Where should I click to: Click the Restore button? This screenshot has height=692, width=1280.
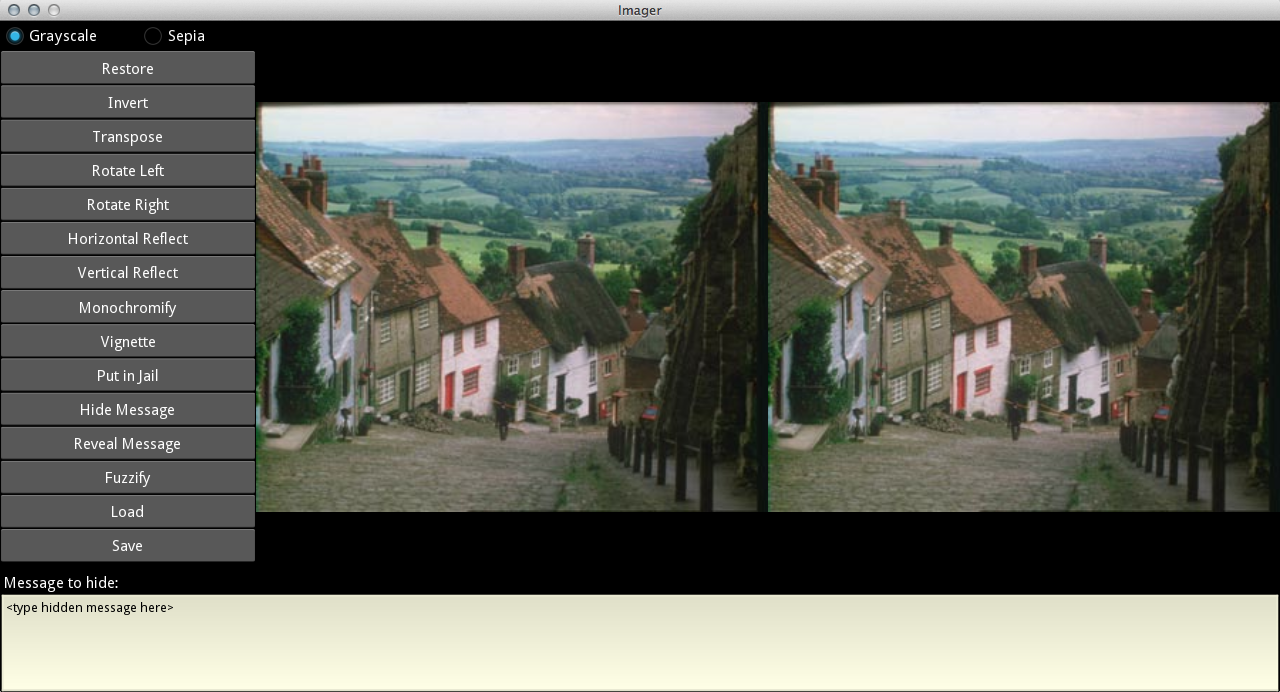point(128,69)
